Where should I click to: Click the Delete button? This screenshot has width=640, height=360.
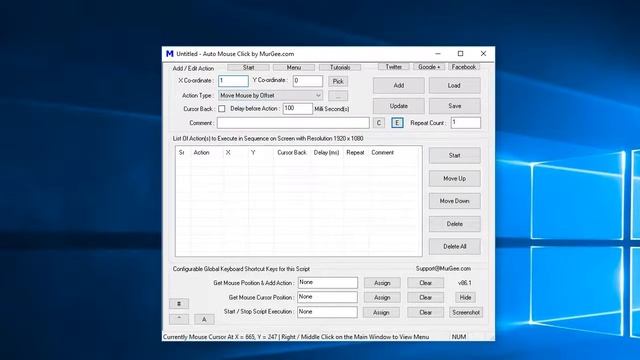click(454, 224)
